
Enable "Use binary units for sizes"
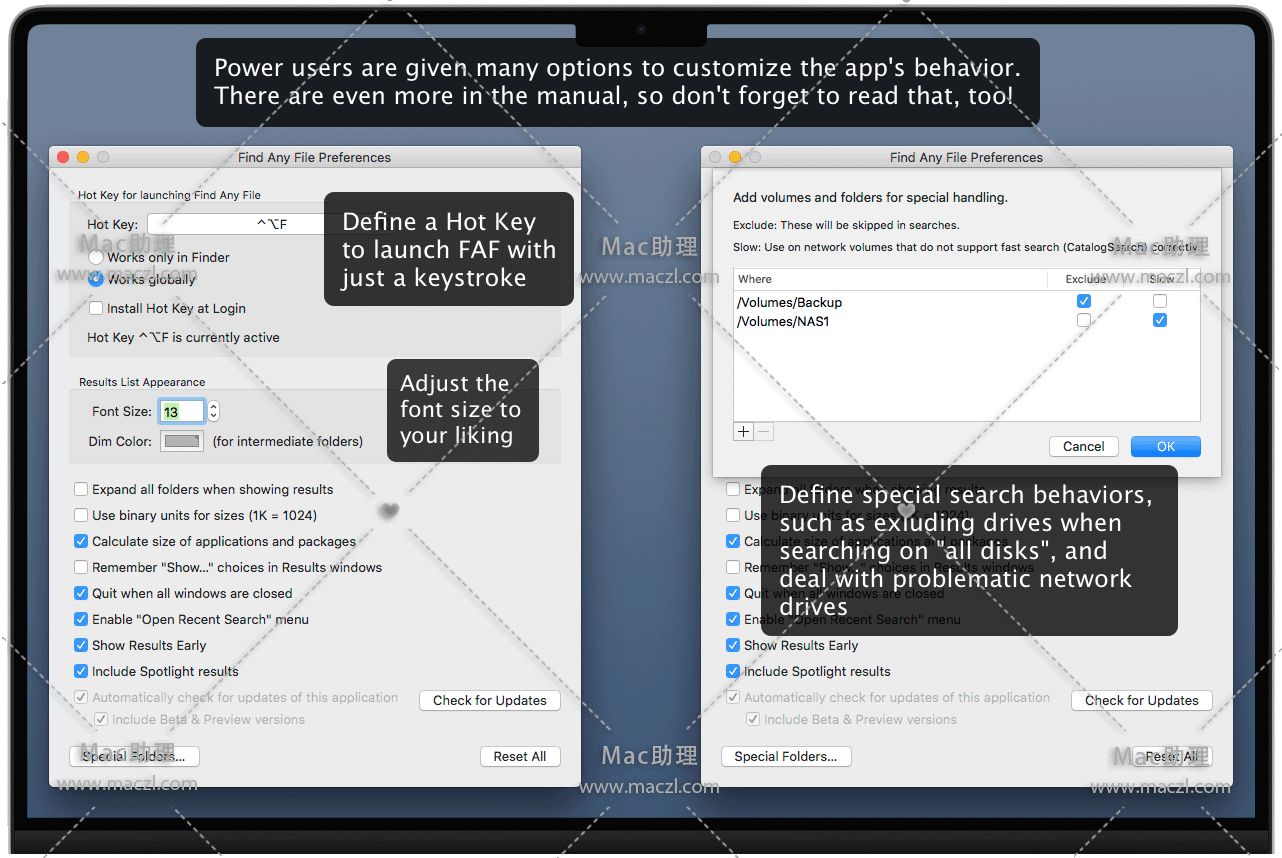[x=81, y=516]
